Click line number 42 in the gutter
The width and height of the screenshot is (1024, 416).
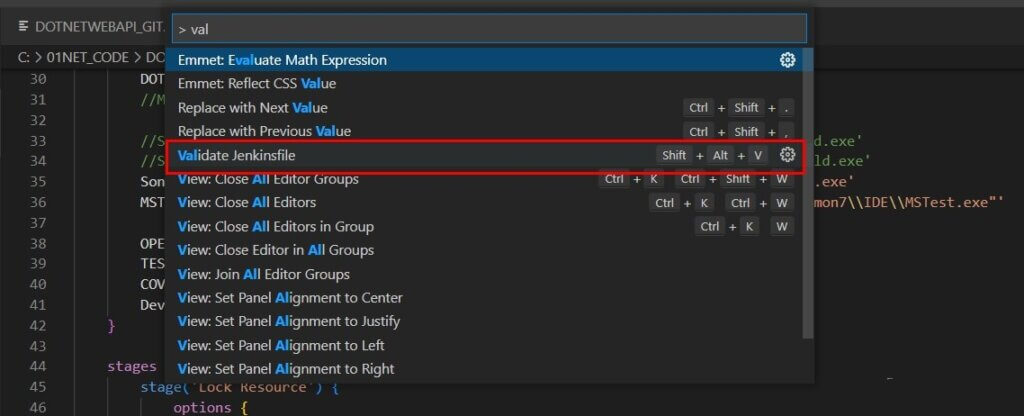(39, 325)
